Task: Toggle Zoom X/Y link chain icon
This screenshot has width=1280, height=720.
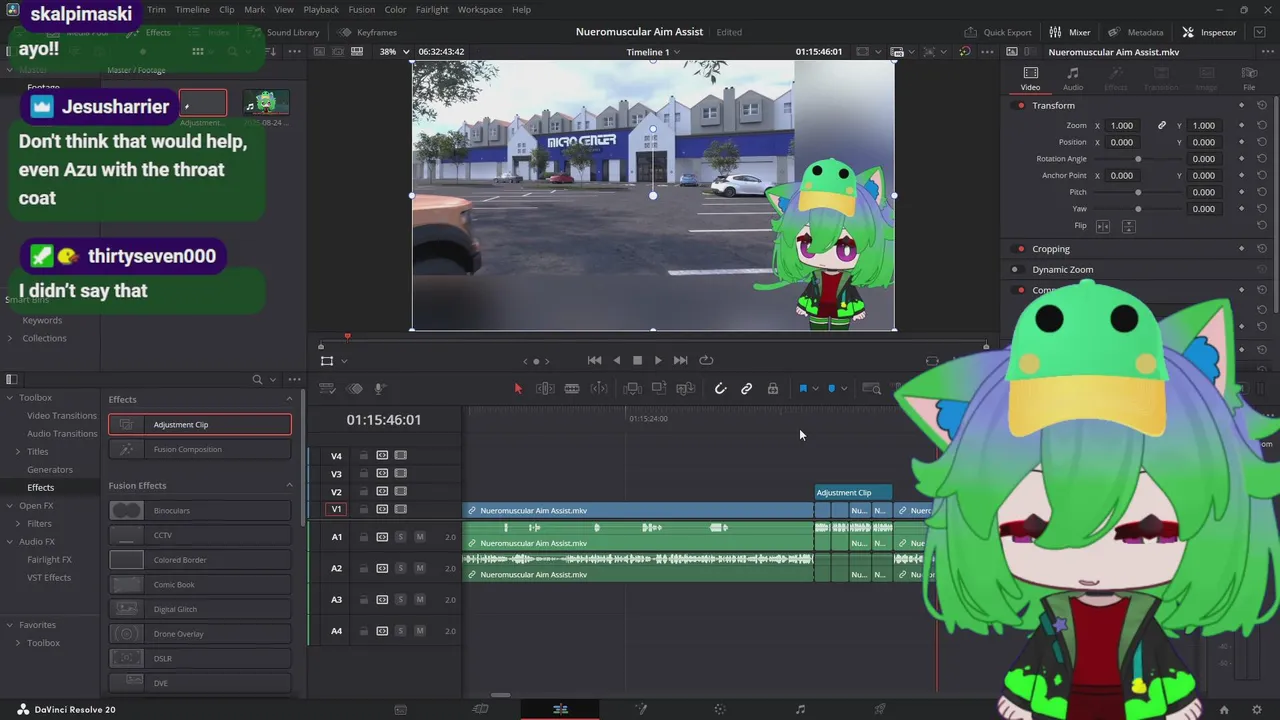Action: pyautogui.click(x=1162, y=125)
